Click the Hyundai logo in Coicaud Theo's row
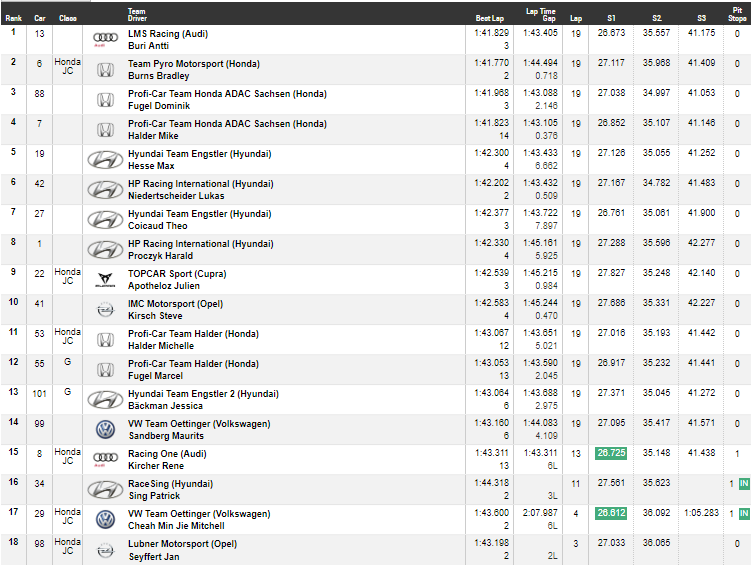This screenshot has height=565, width=755. [x=105, y=220]
